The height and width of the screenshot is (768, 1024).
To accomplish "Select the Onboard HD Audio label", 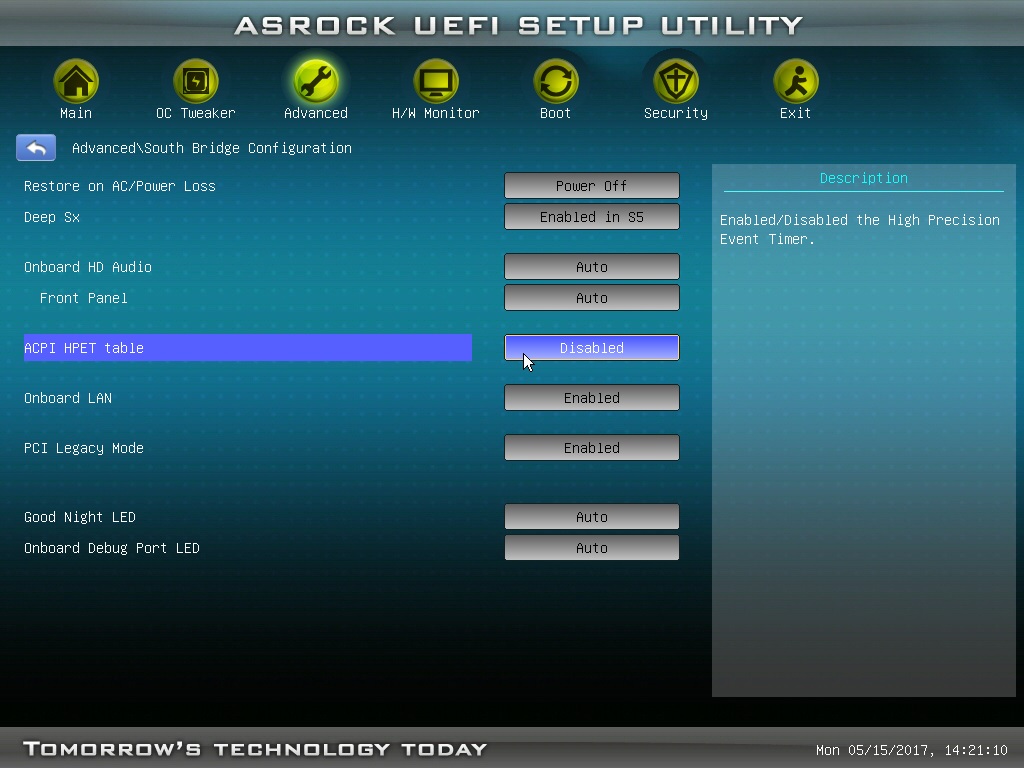I will pos(88,267).
